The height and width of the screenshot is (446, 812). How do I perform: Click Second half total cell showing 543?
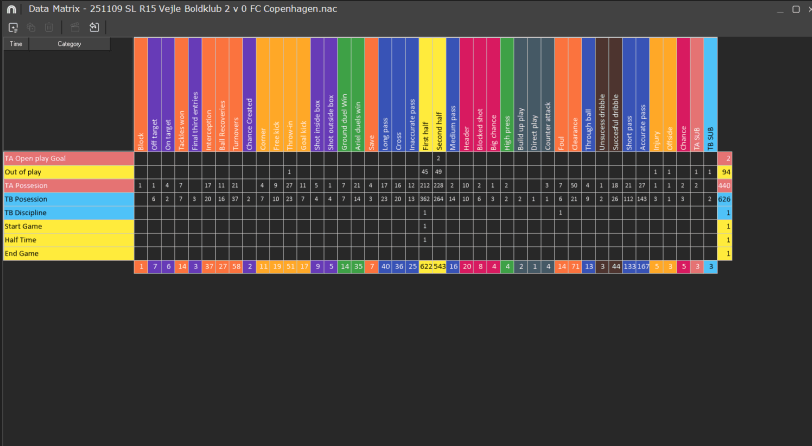point(439,267)
